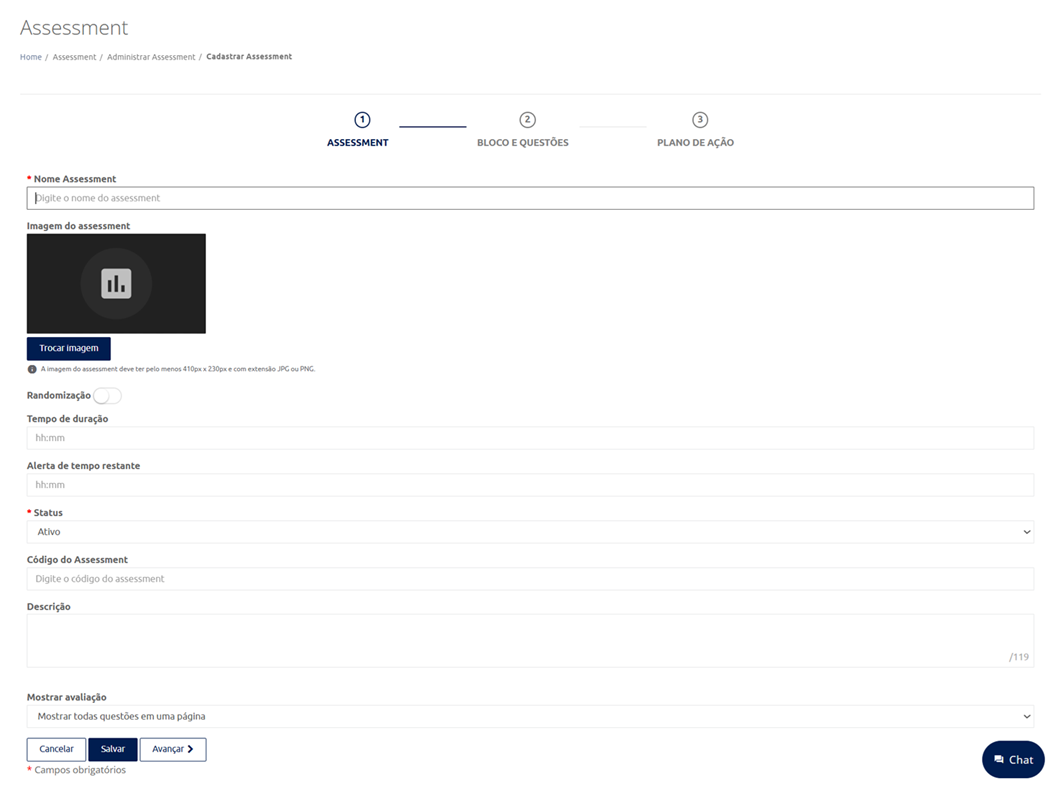The image size is (1061, 795).
Task: Click the info icon beside image size note
Action: click(x=32, y=369)
